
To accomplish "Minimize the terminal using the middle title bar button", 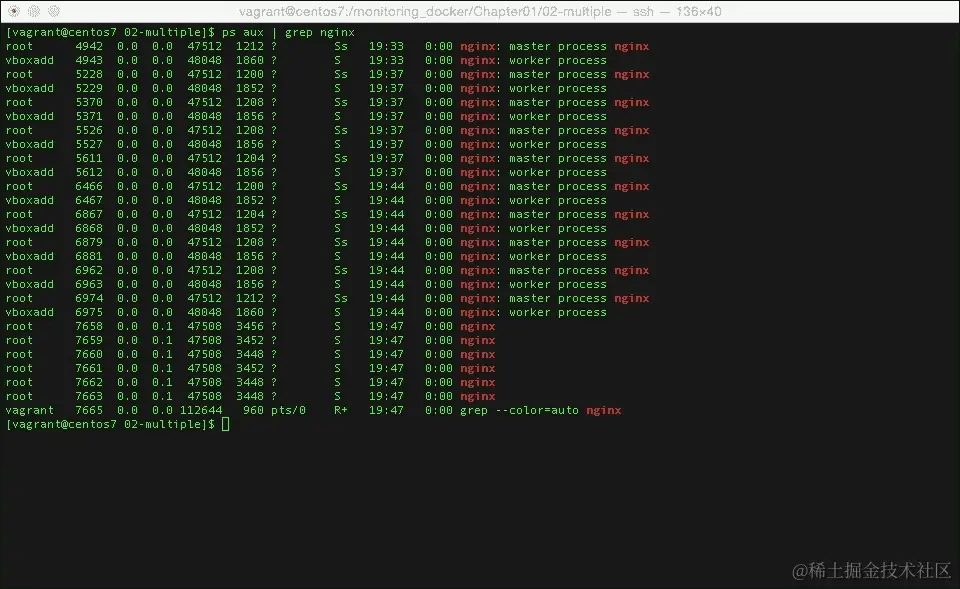I will tap(34, 11).
